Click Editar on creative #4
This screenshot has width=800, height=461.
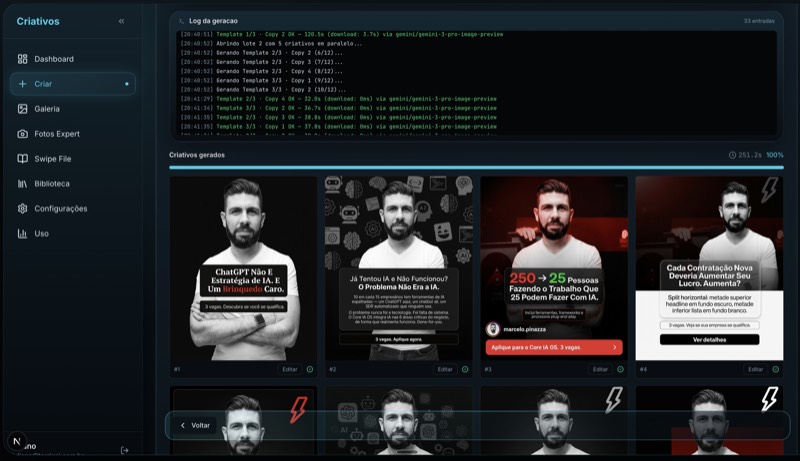pos(756,369)
